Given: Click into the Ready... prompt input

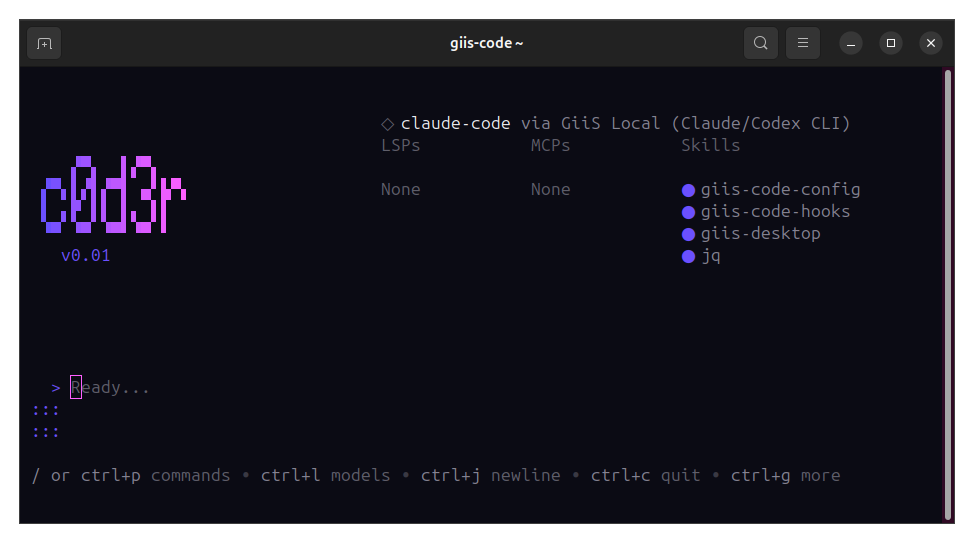Looking at the screenshot, I should point(110,388).
